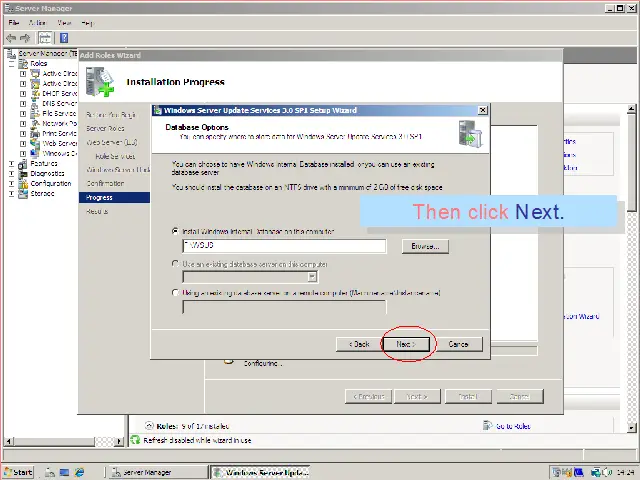The image size is (640, 480).
Task: Click the network icon in system tray
Action: tap(596, 472)
